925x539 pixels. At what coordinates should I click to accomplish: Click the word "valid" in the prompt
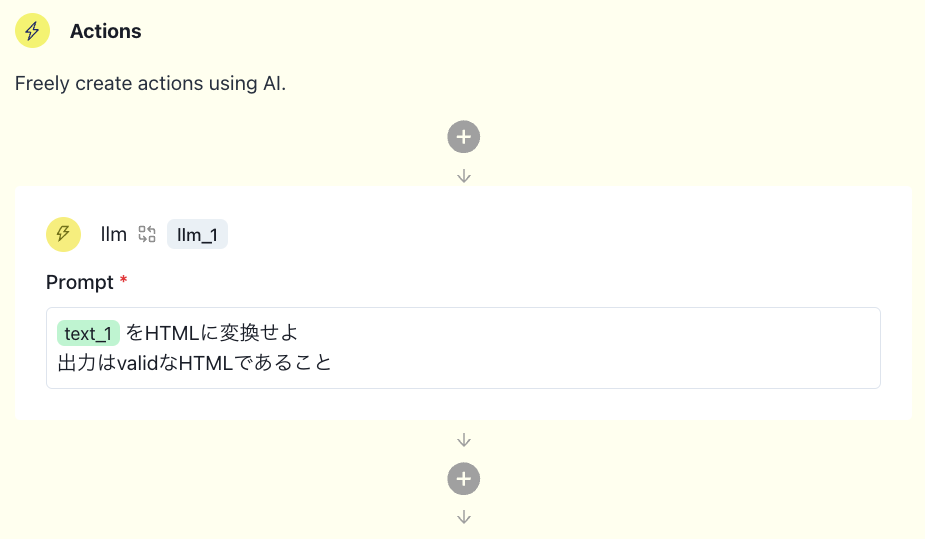(137, 363)
